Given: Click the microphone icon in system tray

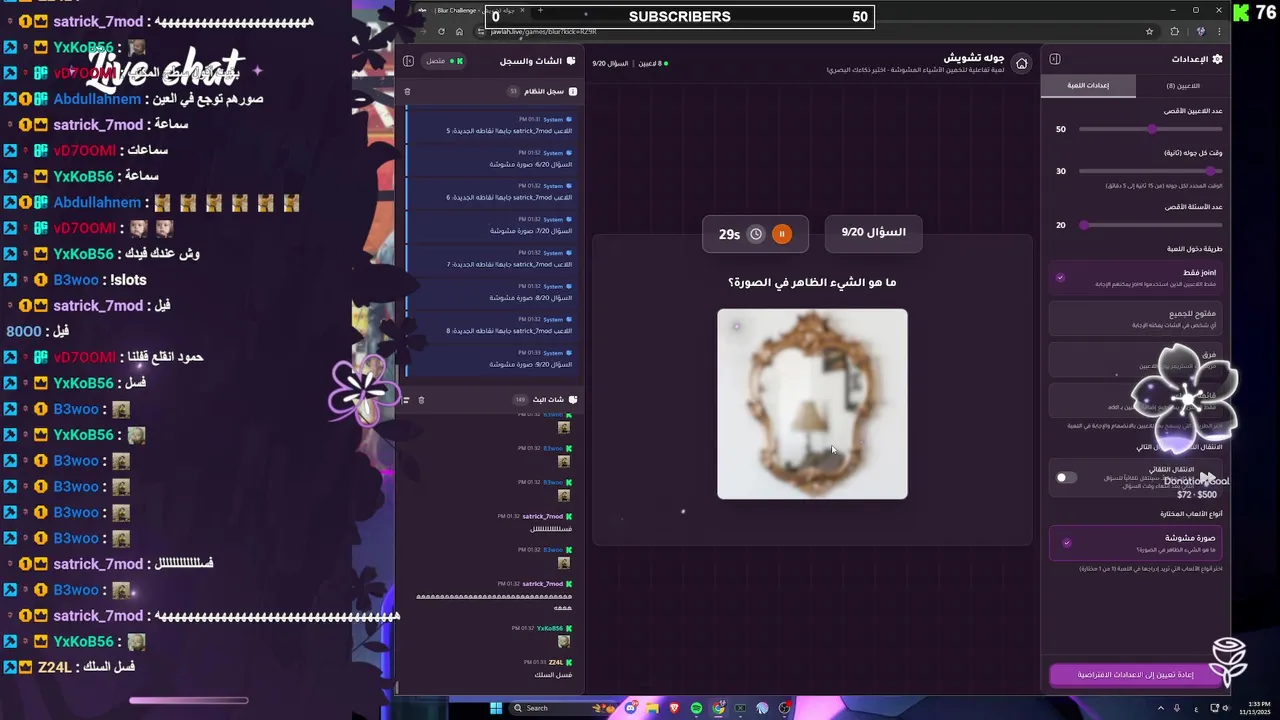Looking at the screenshot, I should pyautogui.click(x=1177, y=708).
